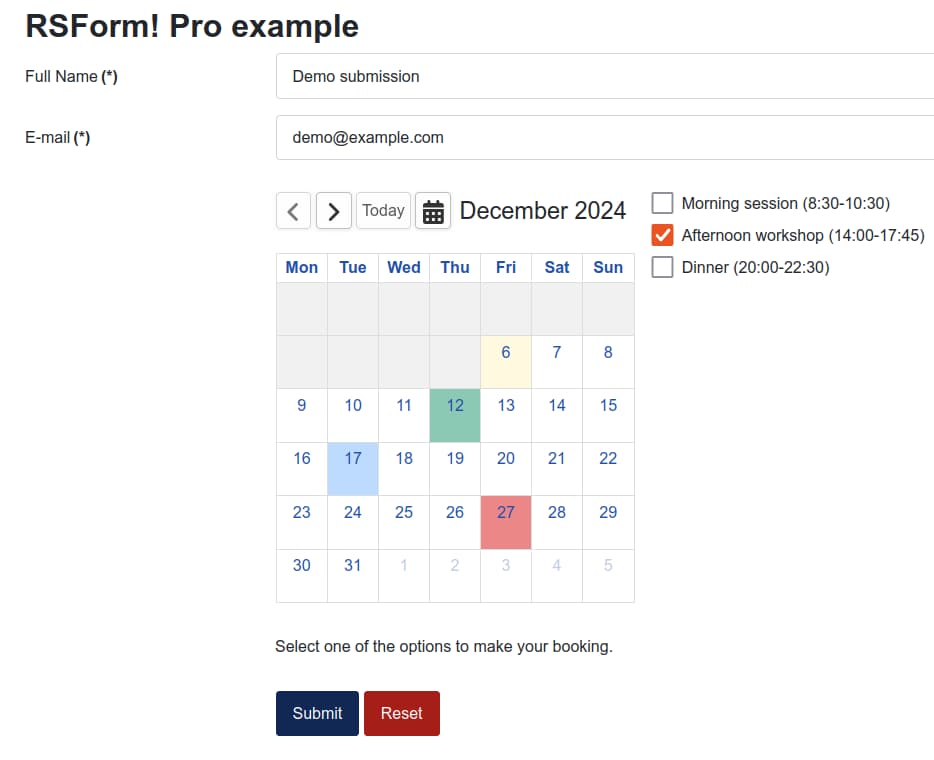Choose the blue-highlighted December 17 date
This screenshot has width=934, height=760.
[353, 468]
